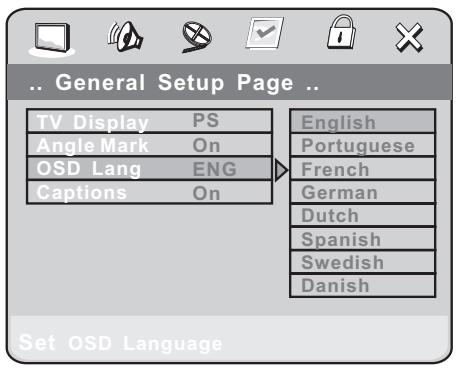The height and width of the screenshot is (368, 459).
Task: Choose Swedish as OSD language
Action: (363, 262)
